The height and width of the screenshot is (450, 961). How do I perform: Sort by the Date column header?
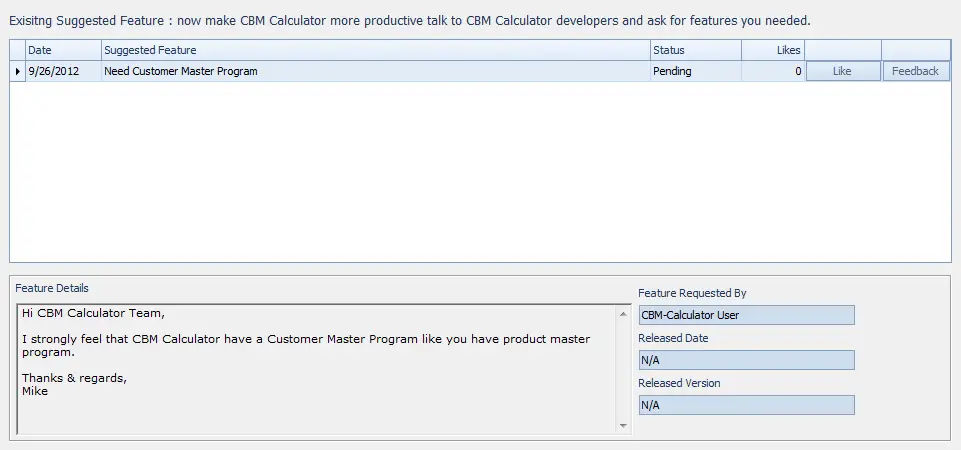coord(63,50)
